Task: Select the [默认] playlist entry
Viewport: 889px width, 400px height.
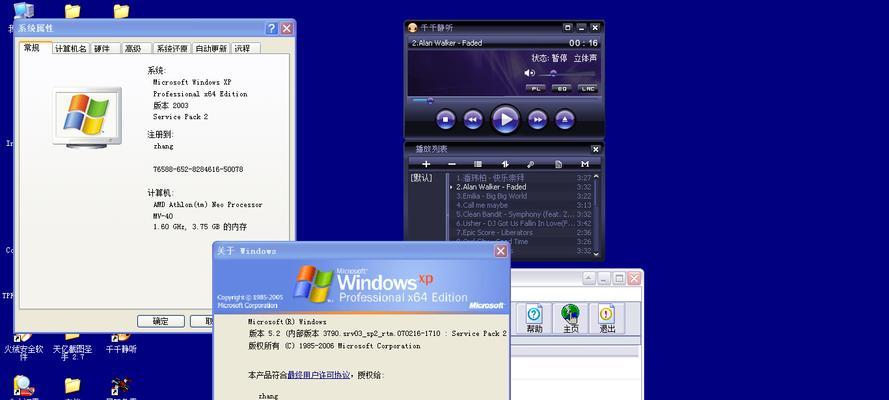Action: tap(421, 178)
